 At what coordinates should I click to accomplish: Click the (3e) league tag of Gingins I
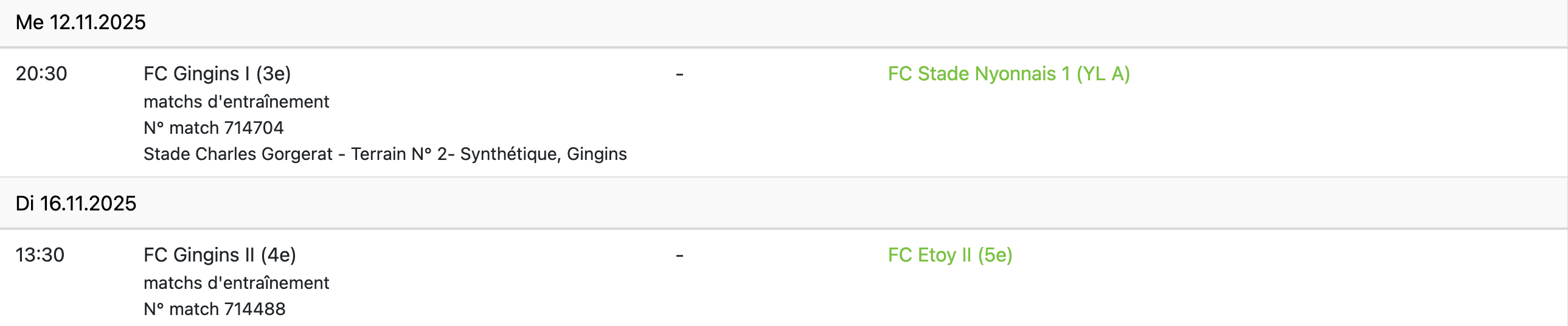point(273,74)
